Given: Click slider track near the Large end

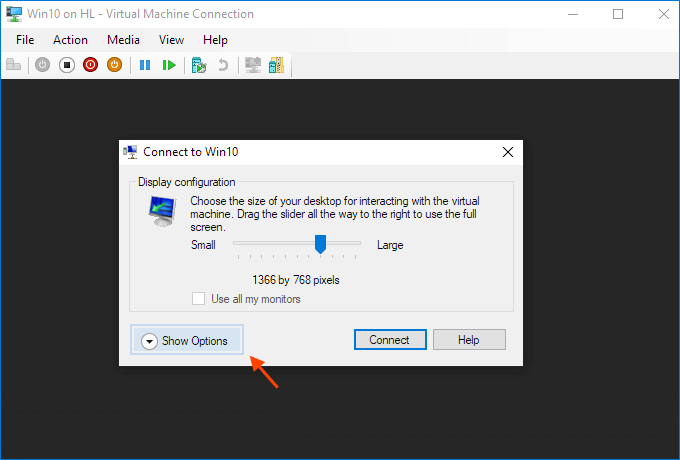Looking at the screenshot, I should click(353, 243).
